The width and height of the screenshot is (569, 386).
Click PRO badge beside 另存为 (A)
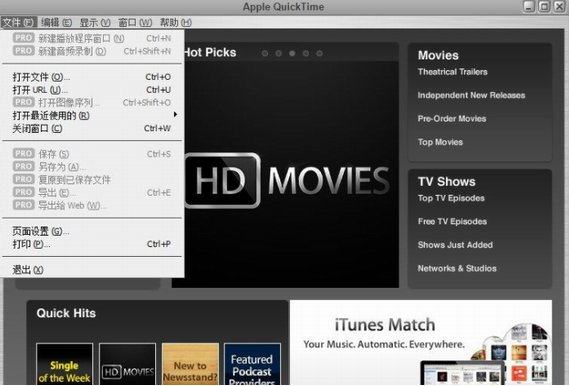24,167
